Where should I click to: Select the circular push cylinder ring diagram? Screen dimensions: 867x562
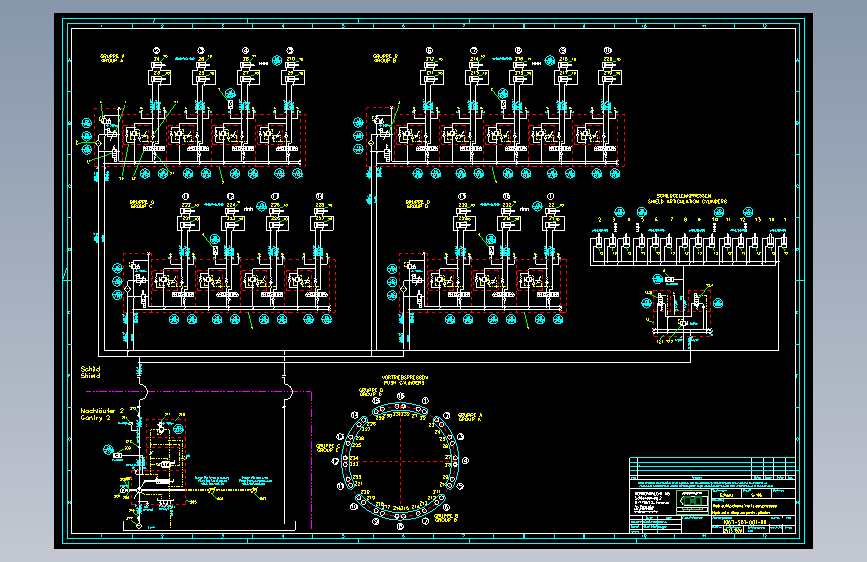[400, 461]
